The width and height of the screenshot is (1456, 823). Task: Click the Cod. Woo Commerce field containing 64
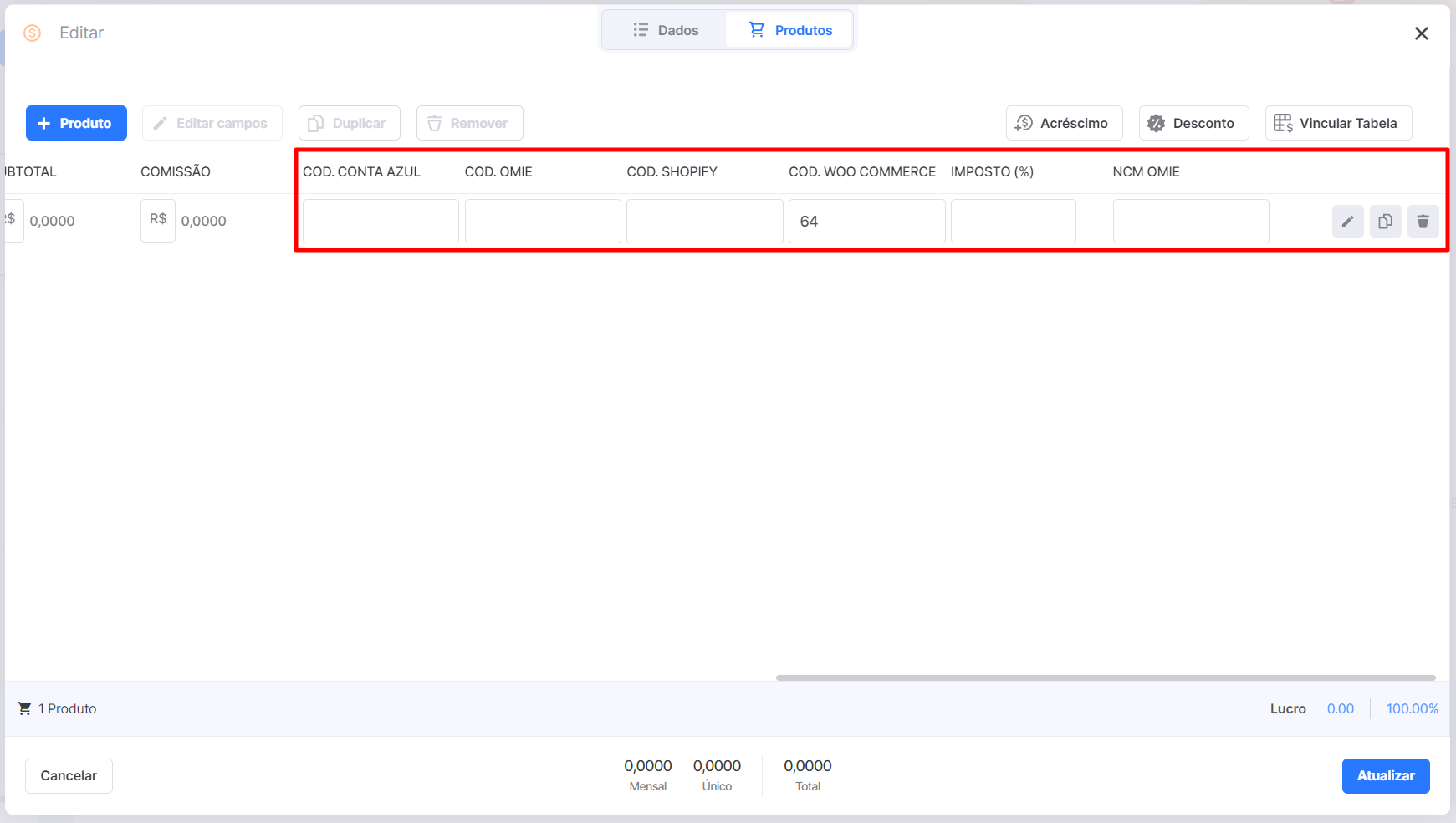tap(866, 221)
